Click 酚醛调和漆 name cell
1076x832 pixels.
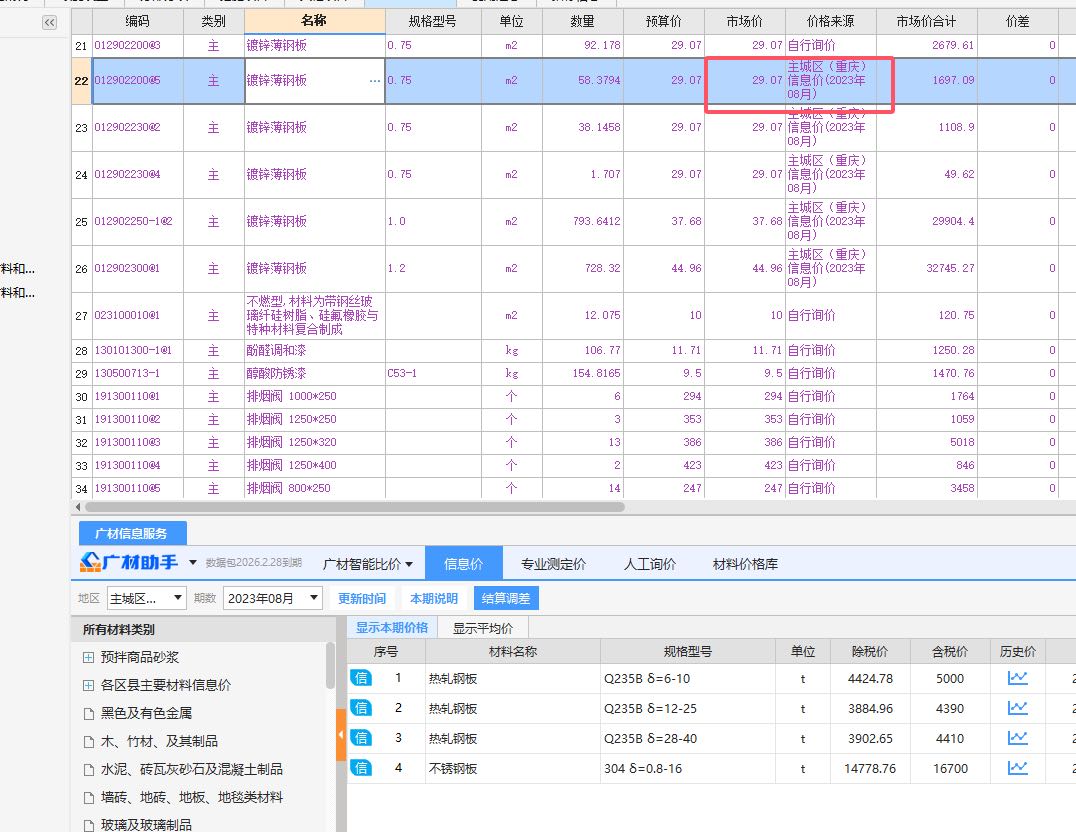coord(315,351)
